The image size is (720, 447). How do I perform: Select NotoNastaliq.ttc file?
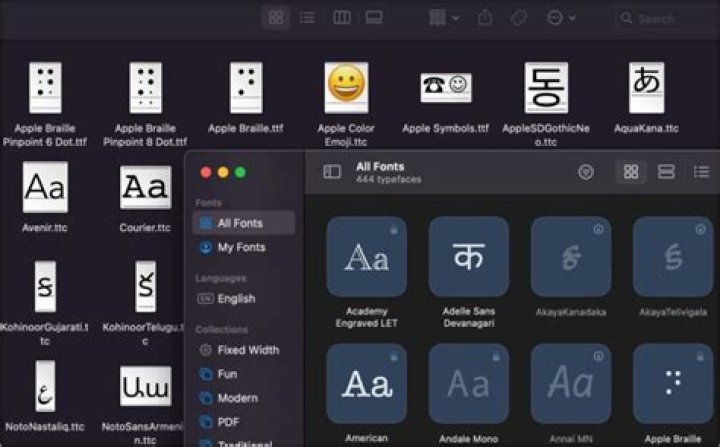[x=45, y=386]
